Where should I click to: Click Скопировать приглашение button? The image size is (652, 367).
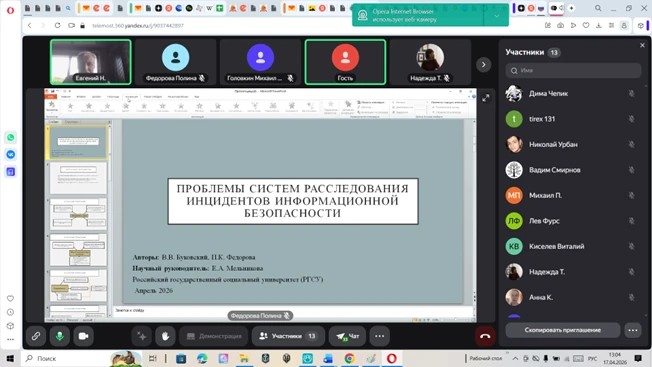coord(563,330)
